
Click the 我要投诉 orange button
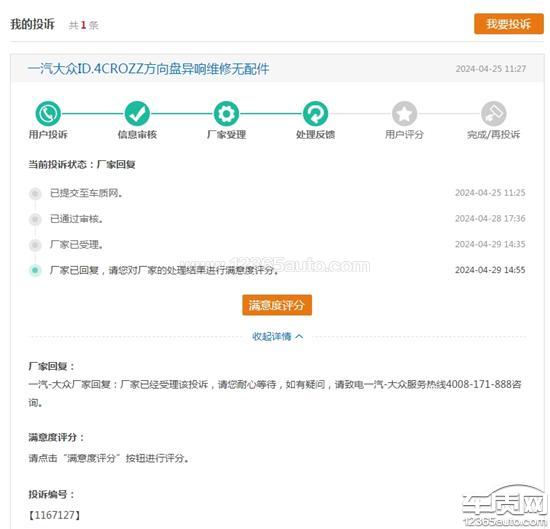coord(509,24)
